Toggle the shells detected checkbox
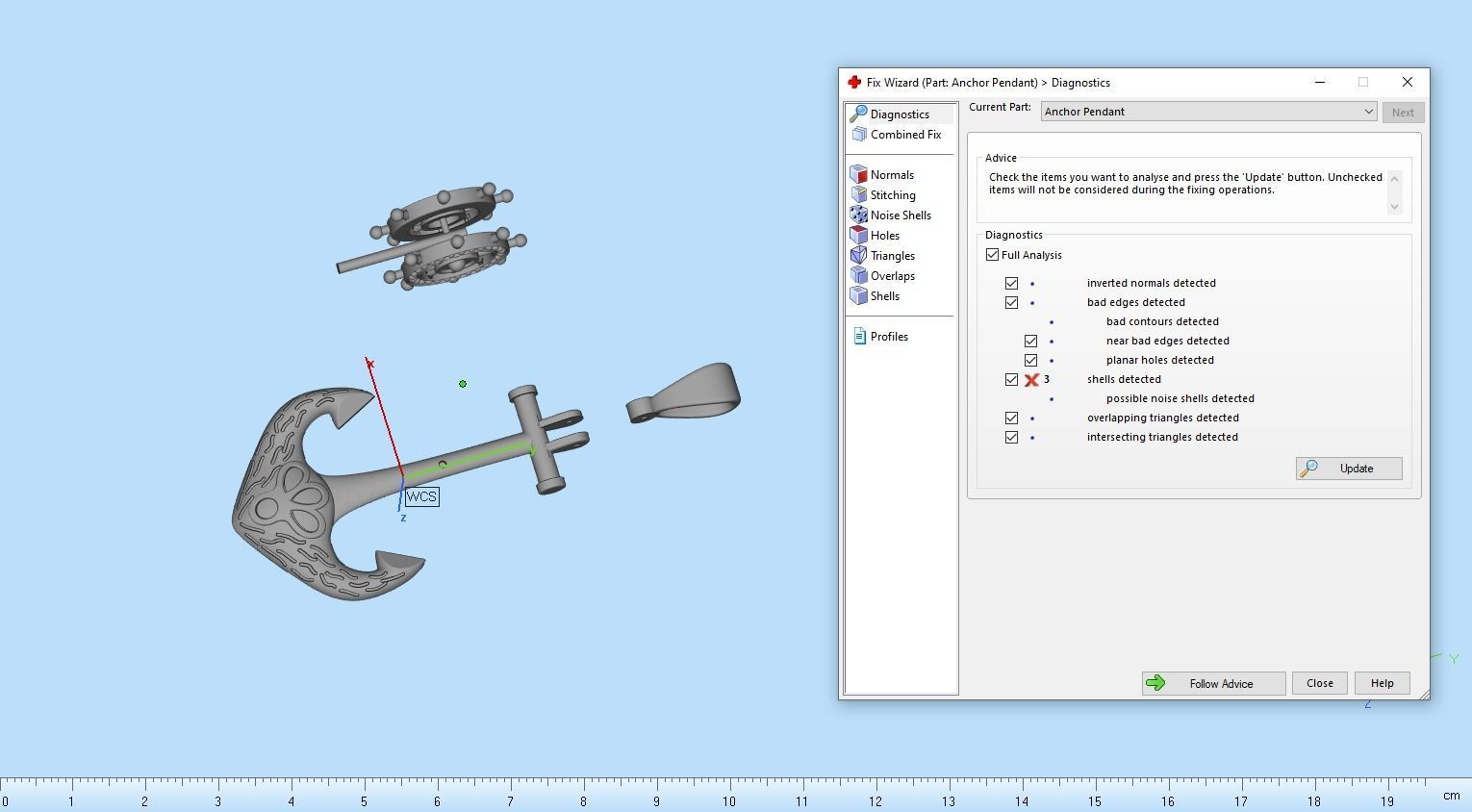The height and width of the screenshot is (812, 1472). (1011, 380)
